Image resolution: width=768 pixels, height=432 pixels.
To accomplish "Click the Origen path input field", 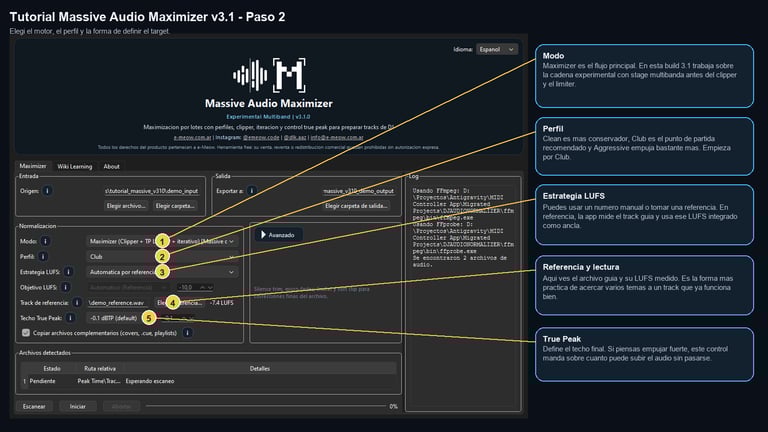I will click(x=151, y=191).
